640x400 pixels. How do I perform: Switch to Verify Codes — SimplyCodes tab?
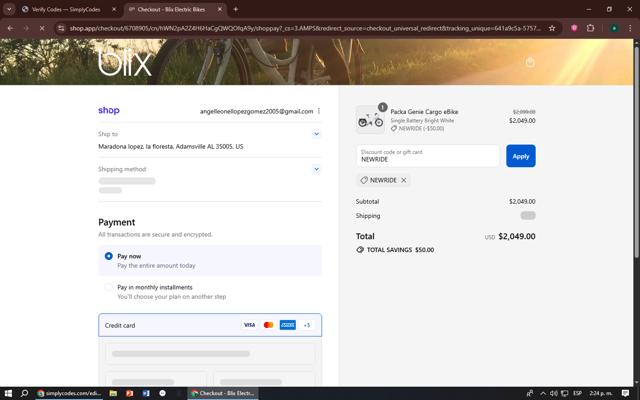coord(66,9)
